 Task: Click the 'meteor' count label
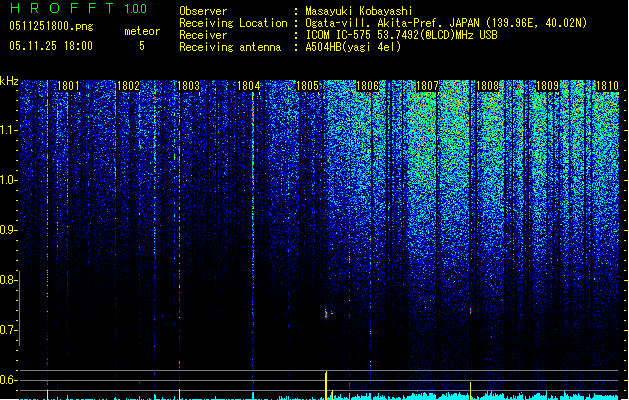coord(142,31)
